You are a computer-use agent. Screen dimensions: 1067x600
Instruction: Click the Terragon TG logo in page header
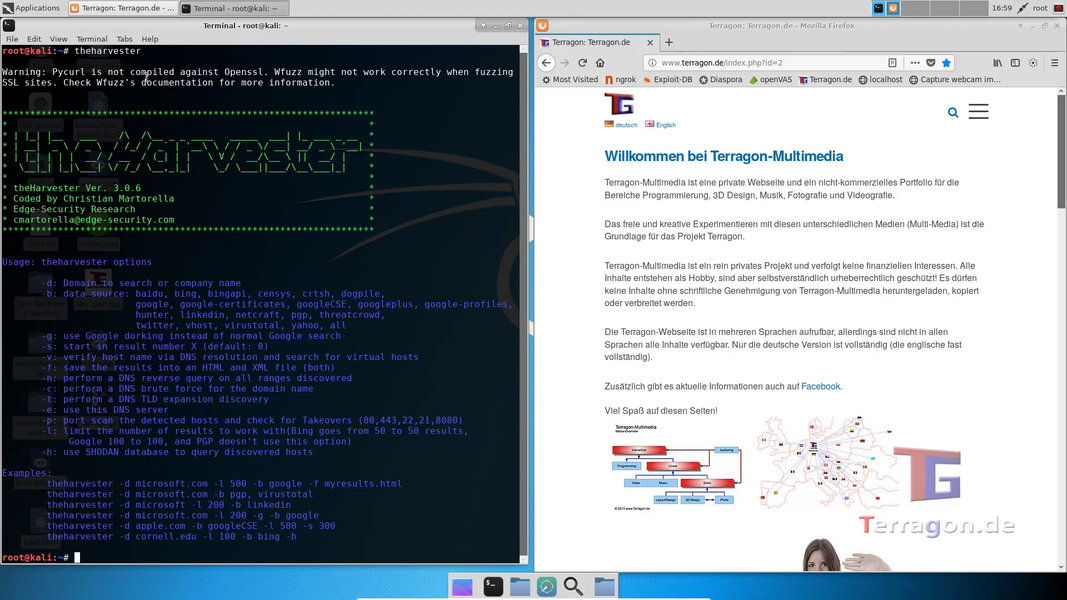pyautogui.click(x=619, y=104)
